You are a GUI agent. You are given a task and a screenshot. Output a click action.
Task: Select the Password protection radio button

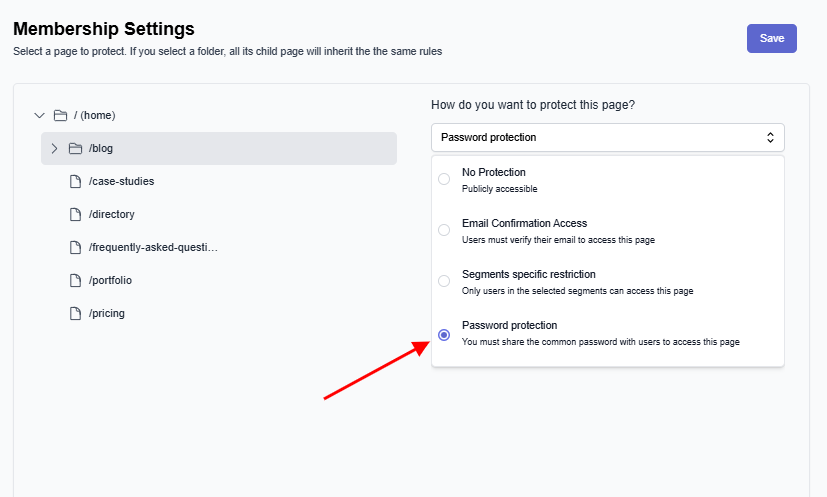click(444, 334)
